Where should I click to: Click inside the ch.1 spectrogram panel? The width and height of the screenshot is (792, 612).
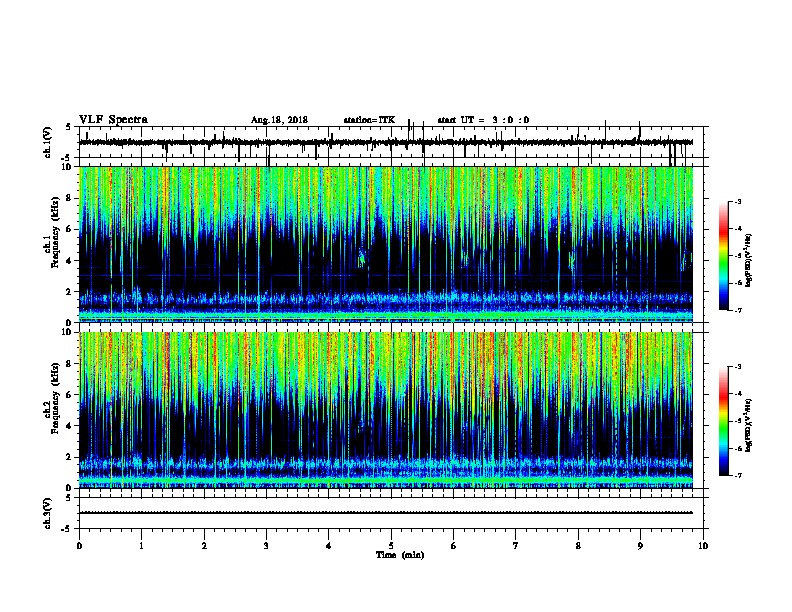[x=386, y=244]
